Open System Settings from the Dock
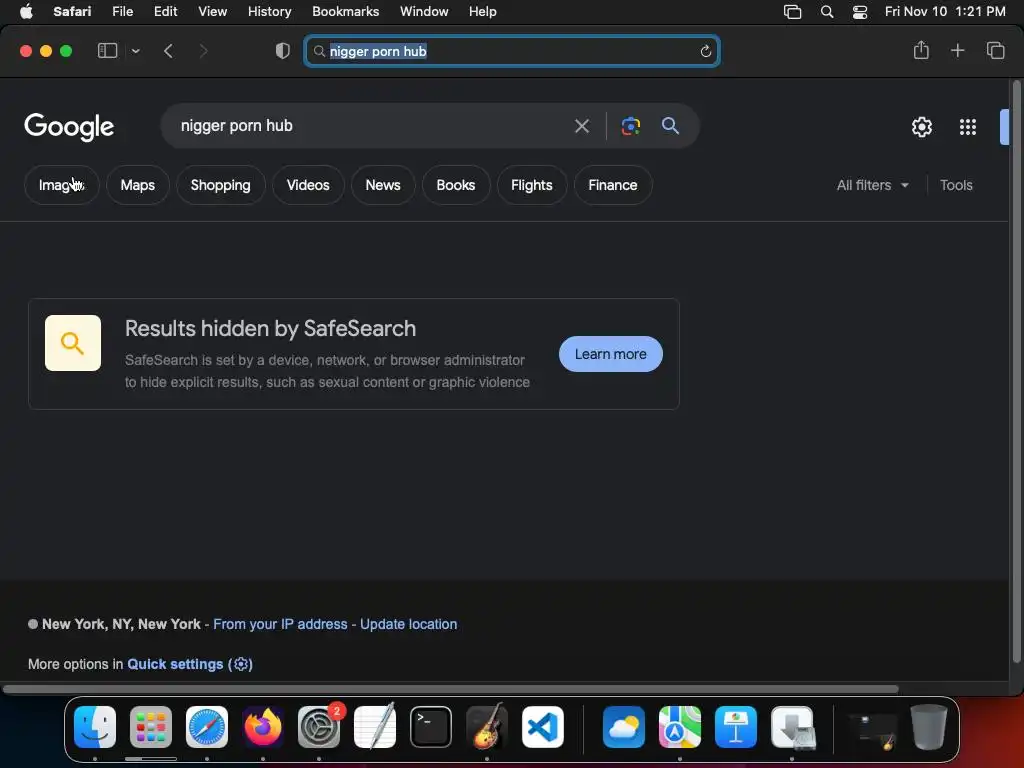Screen dimensions: 1024x768 pos(319,727)
